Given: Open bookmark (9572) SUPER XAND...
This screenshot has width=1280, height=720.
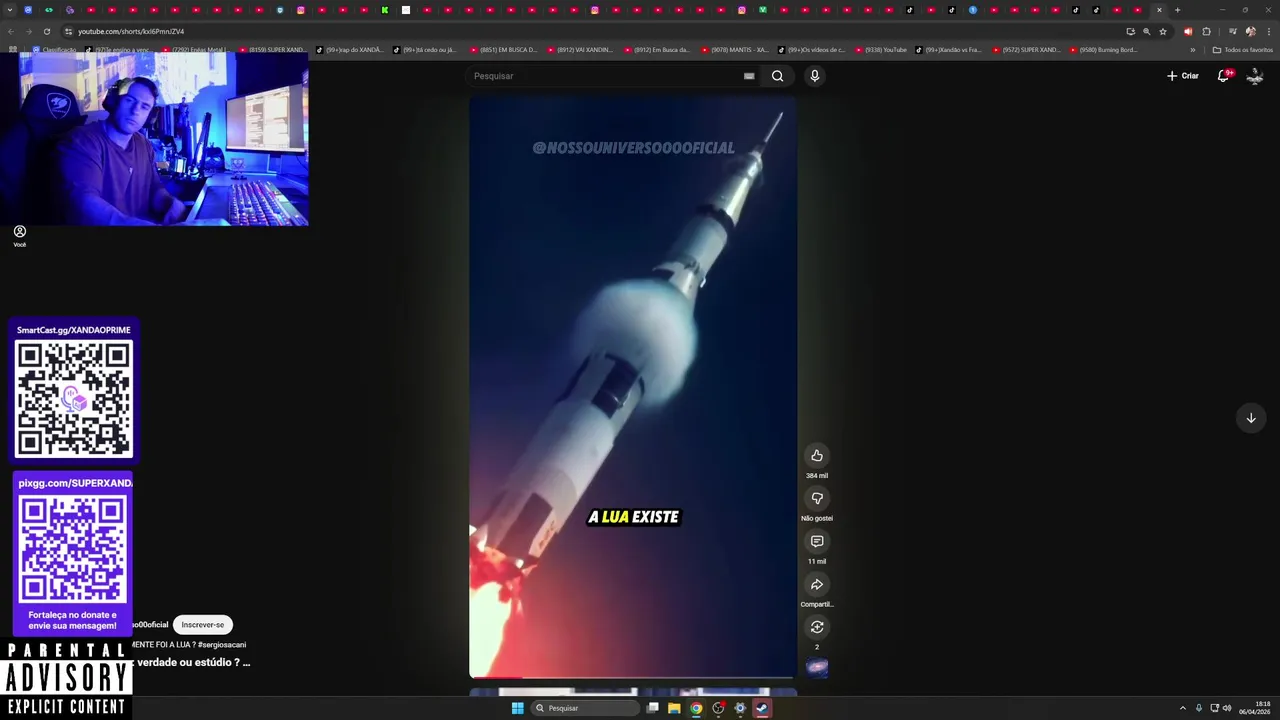Looking at the screenshot, I should click(x=1027, y=50).
